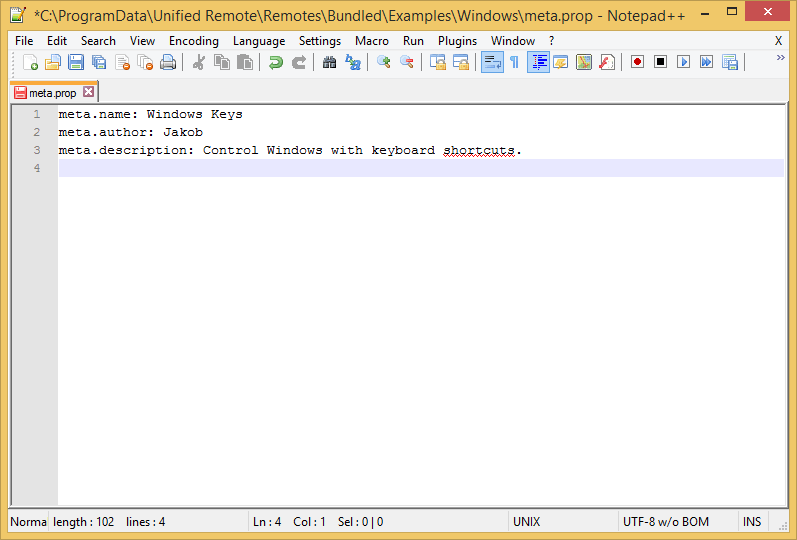The width and height of the screenshot is (797, 540).
Task: Print the document using printer icon
Action: 168,63
